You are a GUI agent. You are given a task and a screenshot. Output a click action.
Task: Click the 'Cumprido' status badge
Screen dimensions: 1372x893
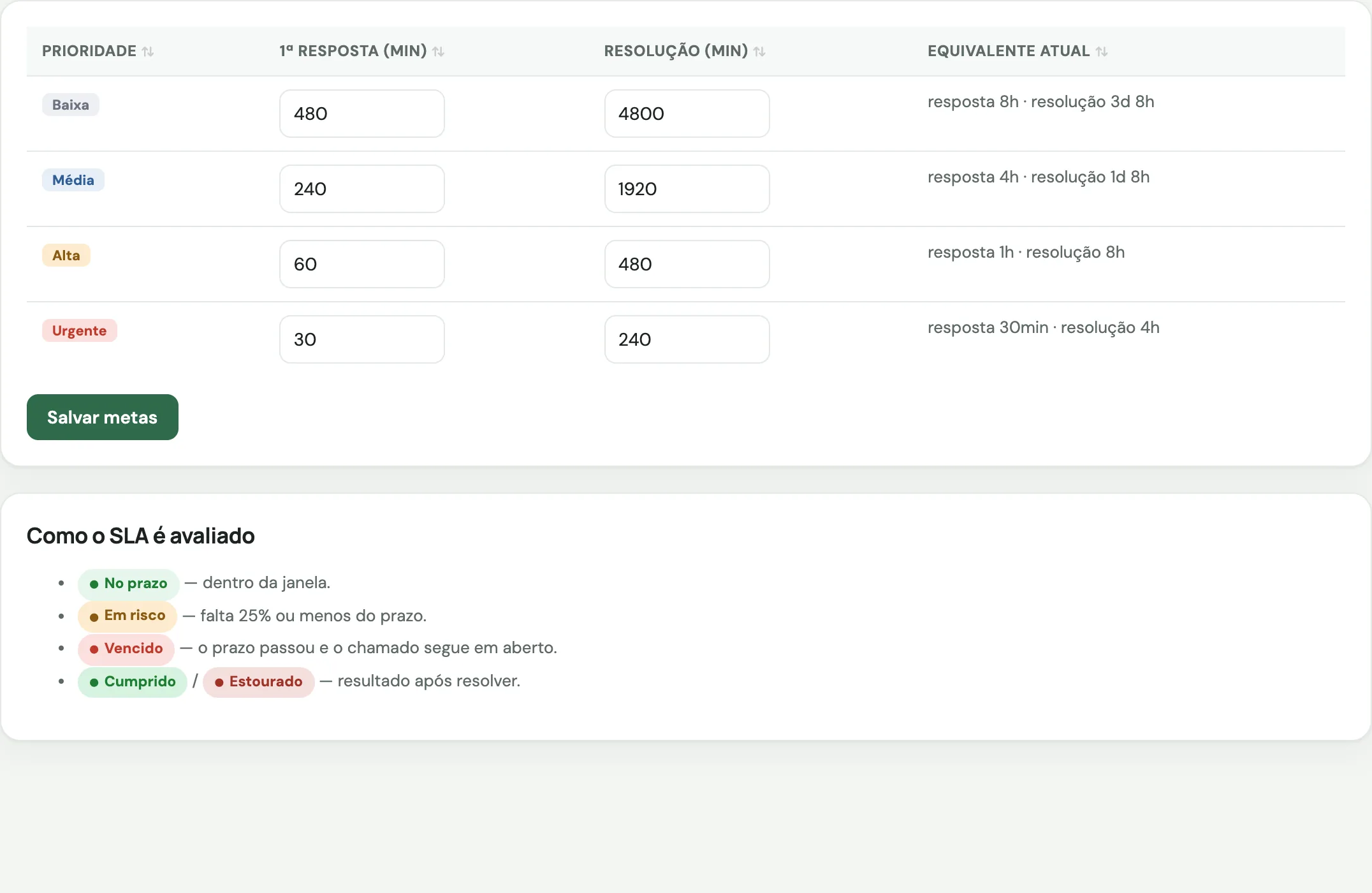tap(133, 682)
